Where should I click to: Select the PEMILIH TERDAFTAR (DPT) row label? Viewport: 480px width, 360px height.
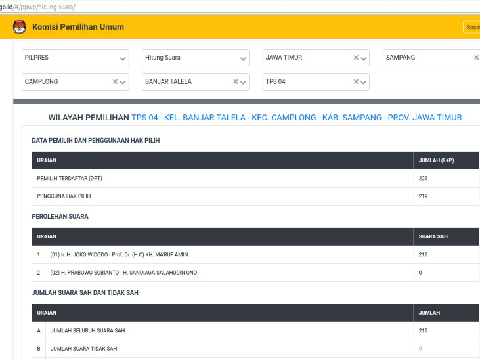pos(69,178)
